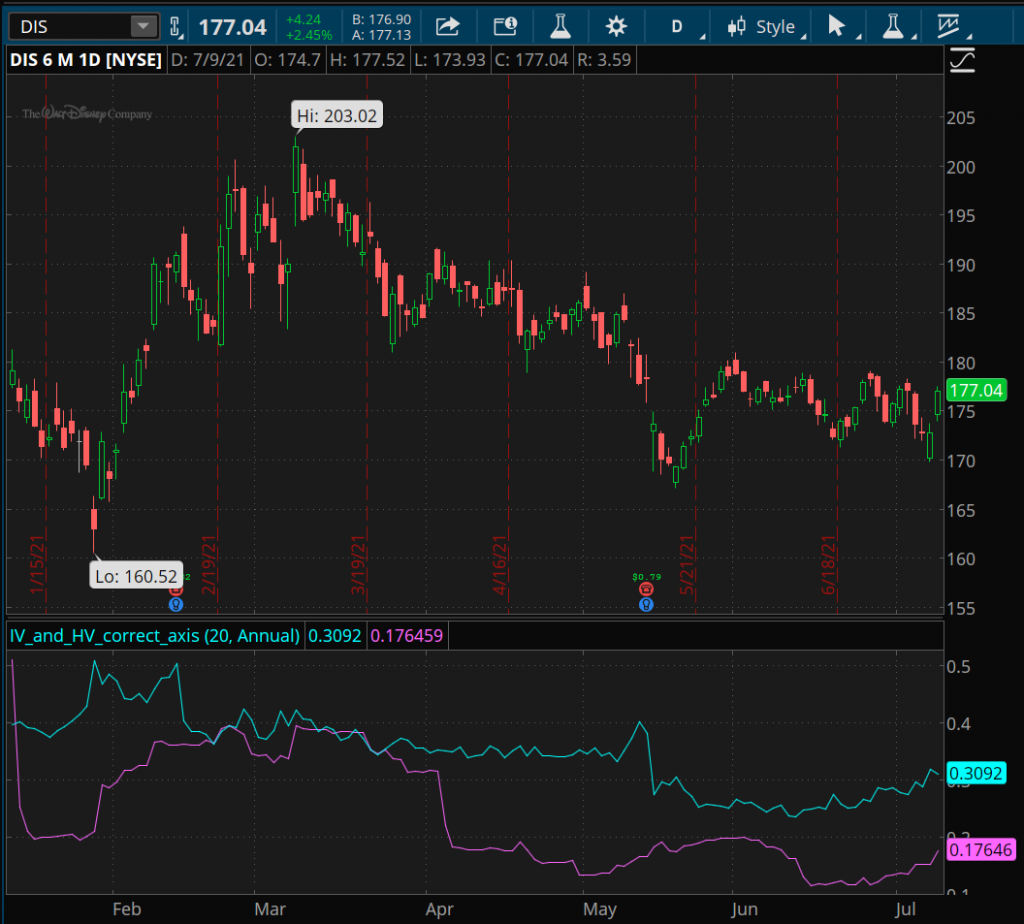Click the 0.4 volatility axis label
The height and width of the screenshot is (924, 1024).
959,724
